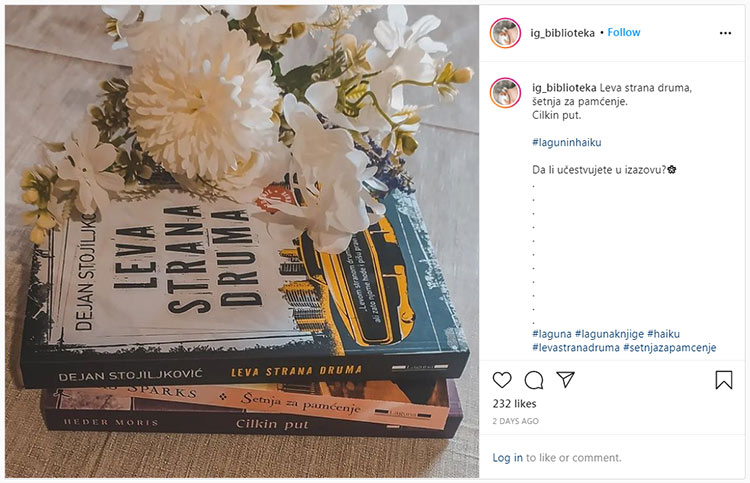The width and height of the screenshot is (750, 483).
Task: Open ig_biblioteka profile picture in header
Action: pos(505,33)
